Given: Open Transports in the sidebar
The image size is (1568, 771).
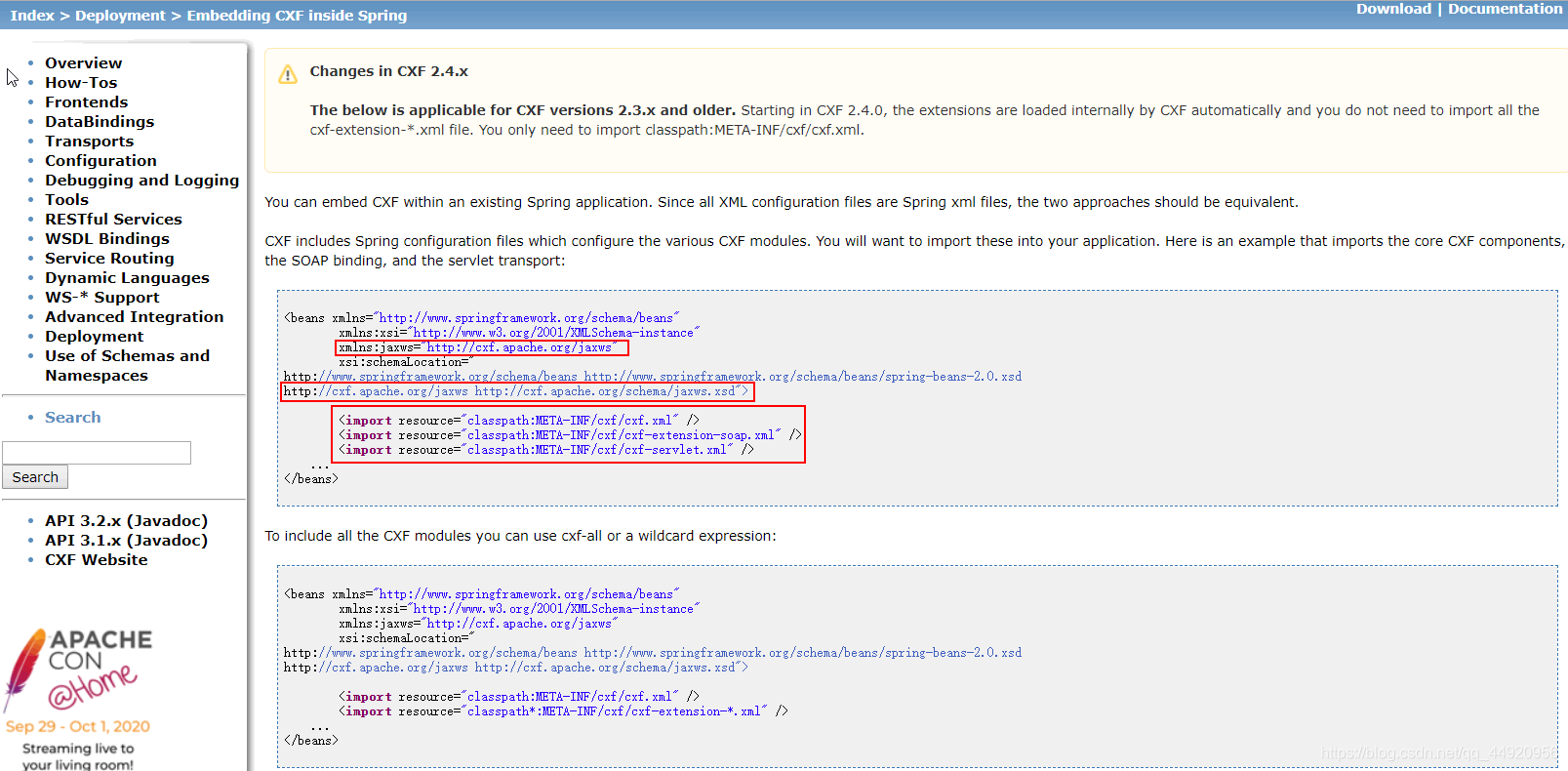Looking at the screenshot, I should coord(89,142).
